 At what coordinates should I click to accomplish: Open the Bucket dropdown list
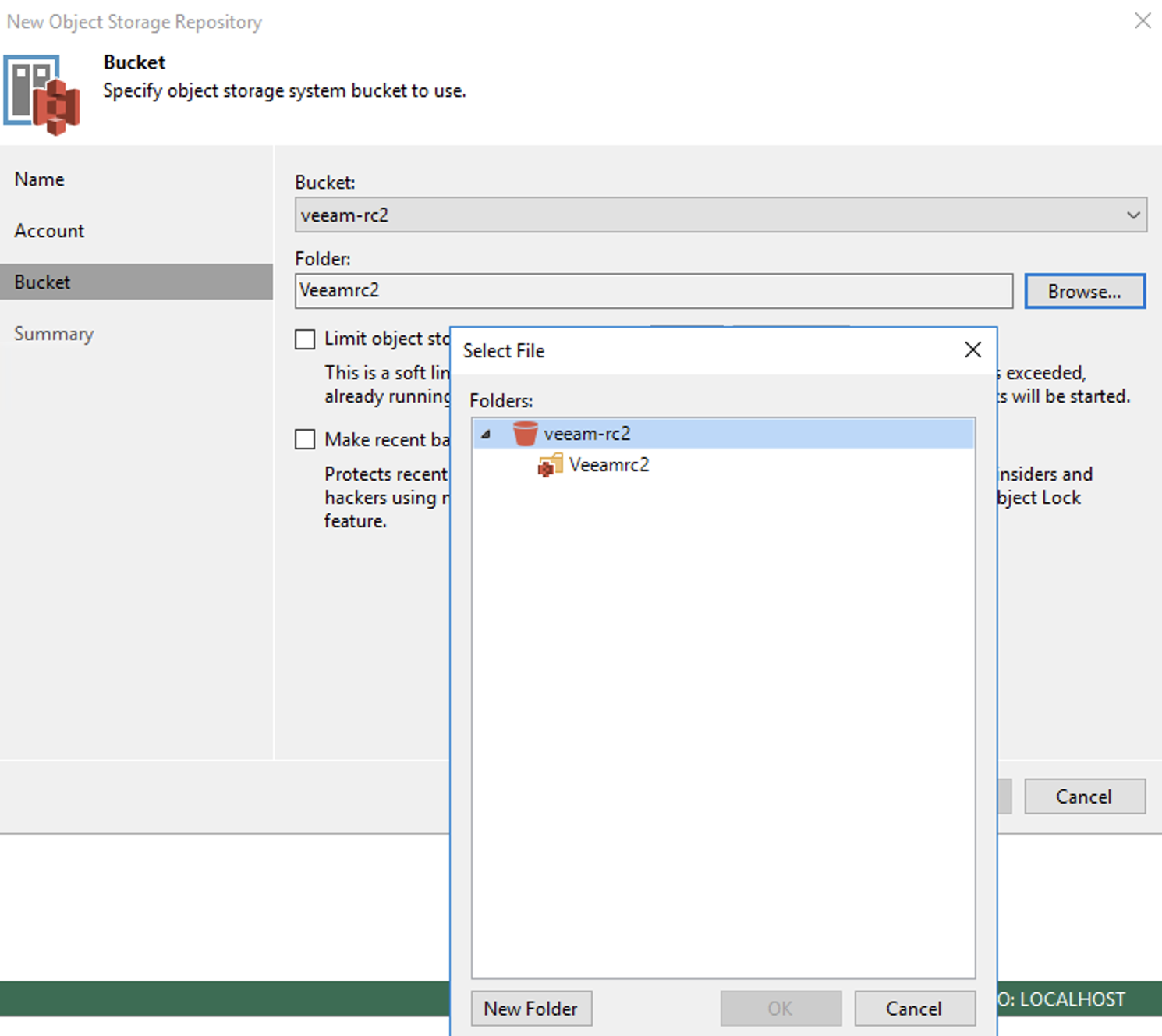(1133, 215)
